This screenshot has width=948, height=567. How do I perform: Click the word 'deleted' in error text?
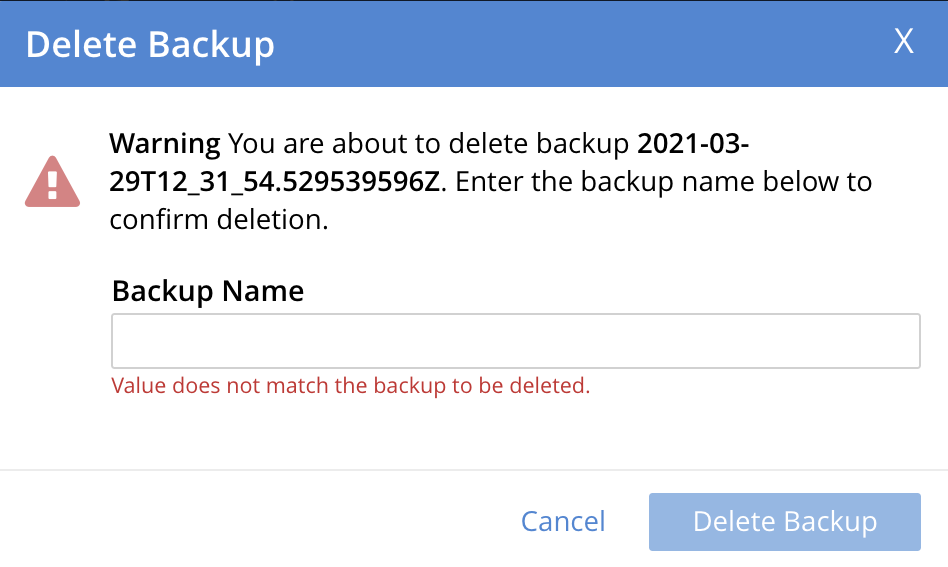coord(555,386)
